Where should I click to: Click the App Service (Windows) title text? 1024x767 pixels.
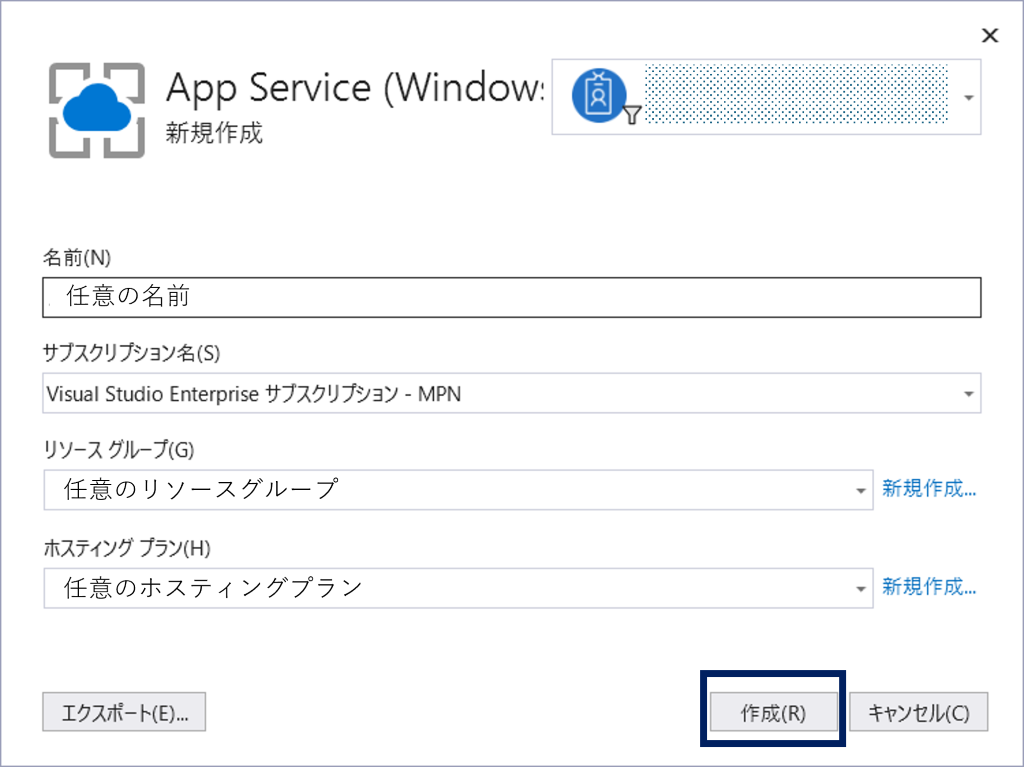pos(355,88)
